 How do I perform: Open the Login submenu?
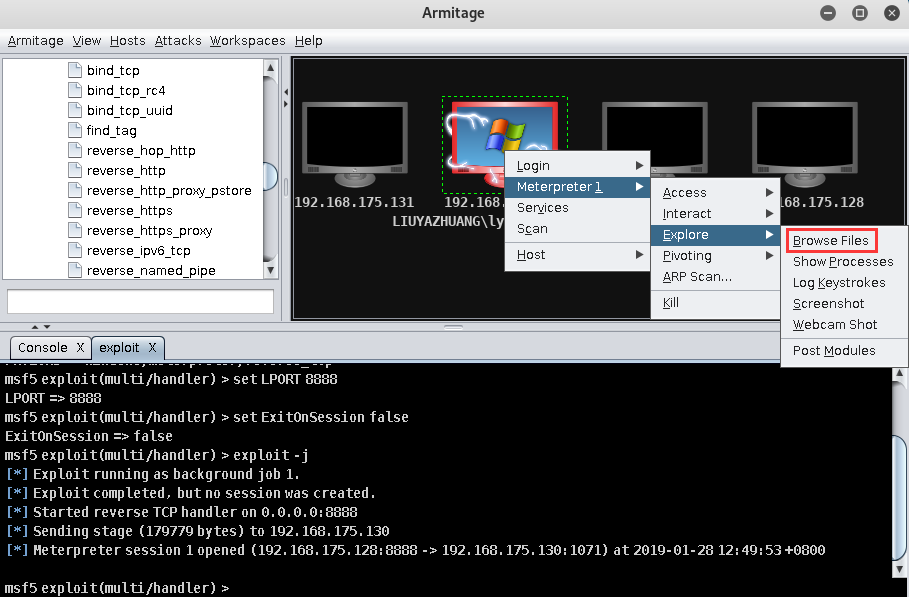(577, 166)
